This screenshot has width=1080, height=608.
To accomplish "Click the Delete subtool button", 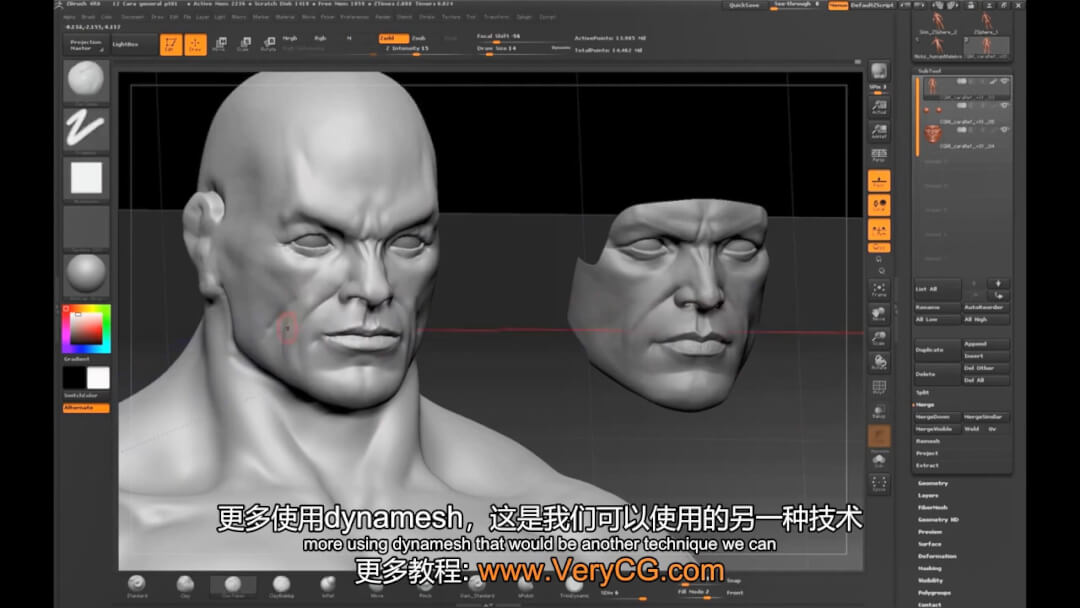I will tap(937, 375).
